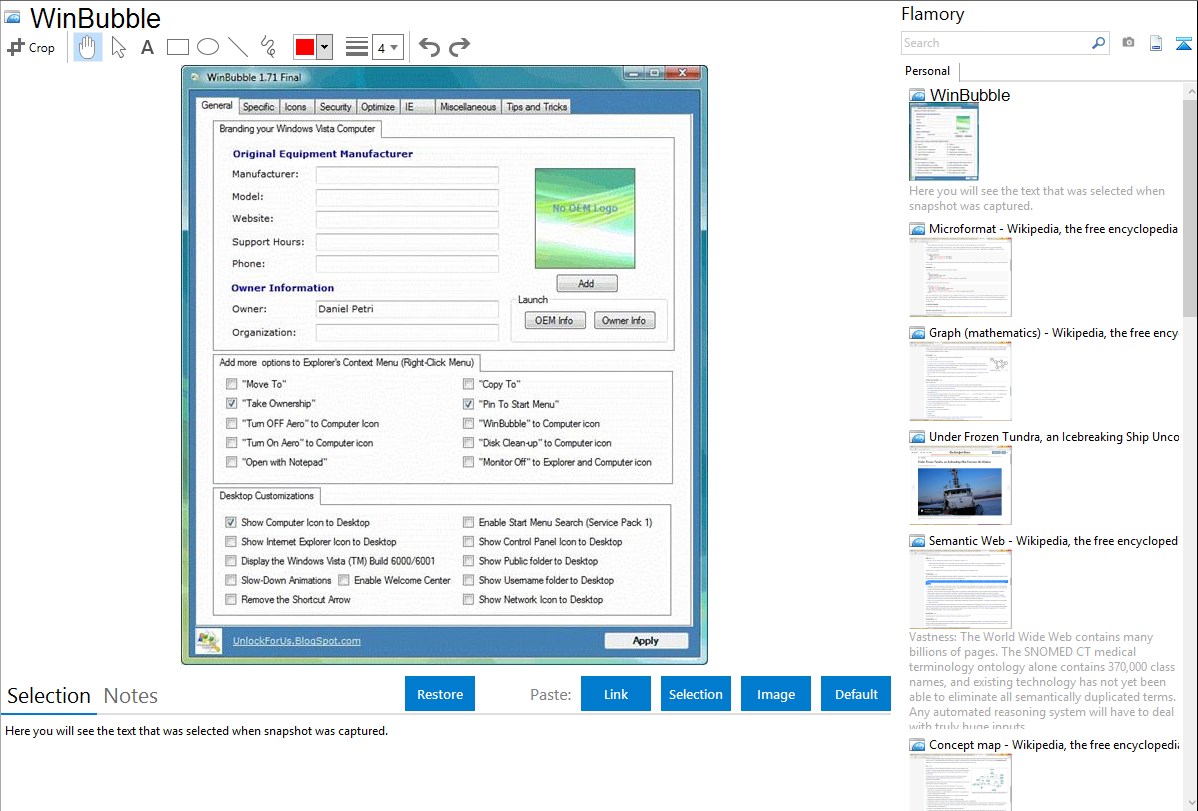This screenshot has height=811, width=1198.
Task: Switch to the Notes tab
Action: click(131, 696)
